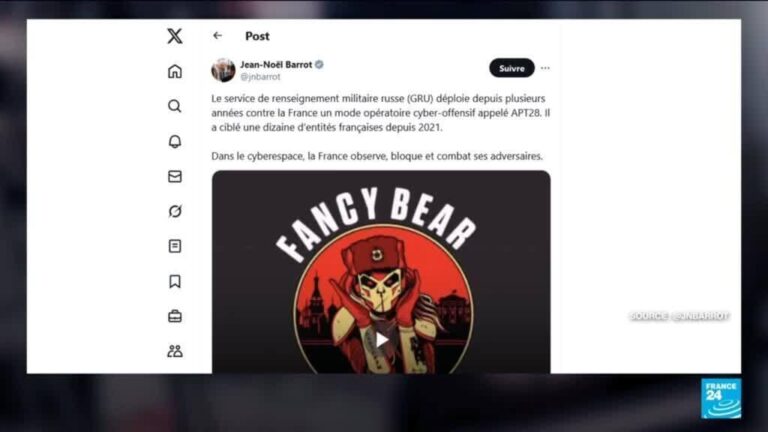The height and width of the screenshot is (432, 768).
Task: Open Jean-Noël Barrot's profile picture
Action: (x=223, y=70)
